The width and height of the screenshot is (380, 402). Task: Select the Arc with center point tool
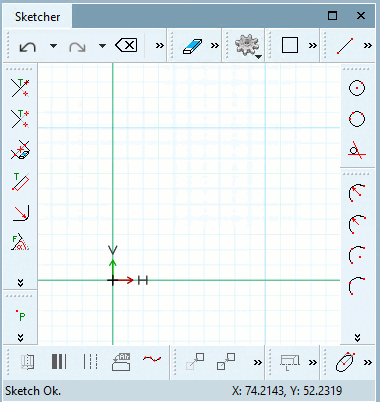(357, 255)
